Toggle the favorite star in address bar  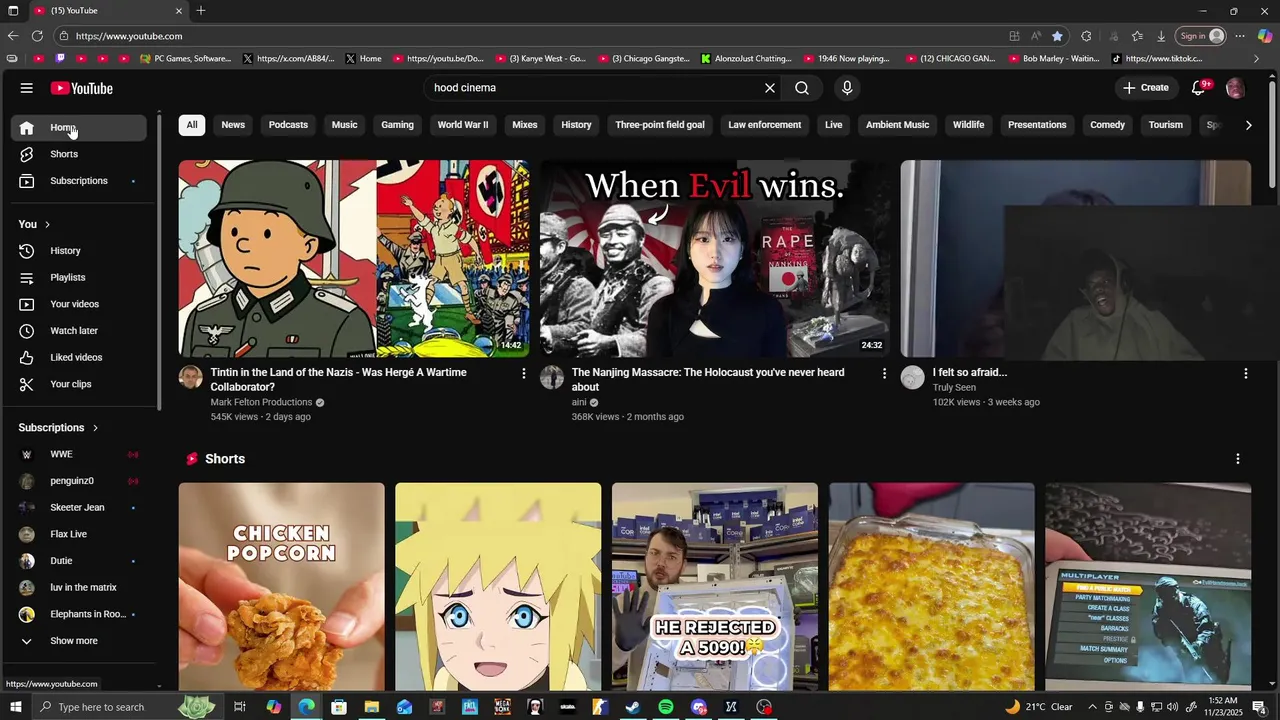pyautogui.click(x=1057, y=36)
